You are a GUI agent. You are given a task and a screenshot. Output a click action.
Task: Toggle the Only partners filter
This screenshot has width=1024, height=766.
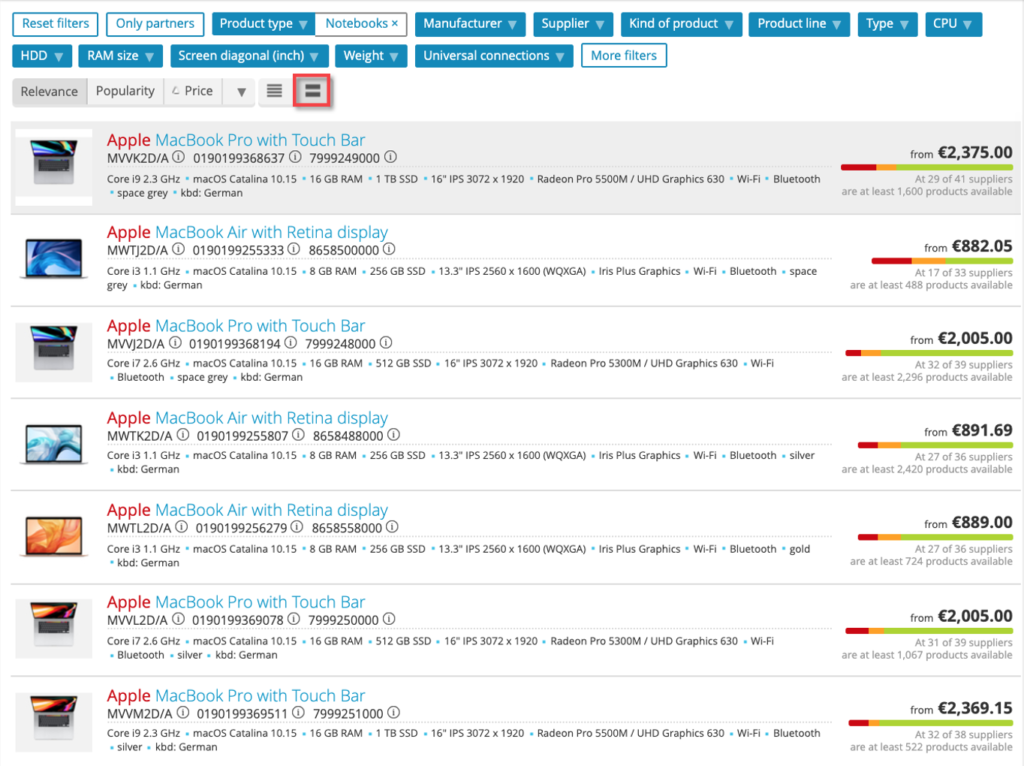click(155, 24)
